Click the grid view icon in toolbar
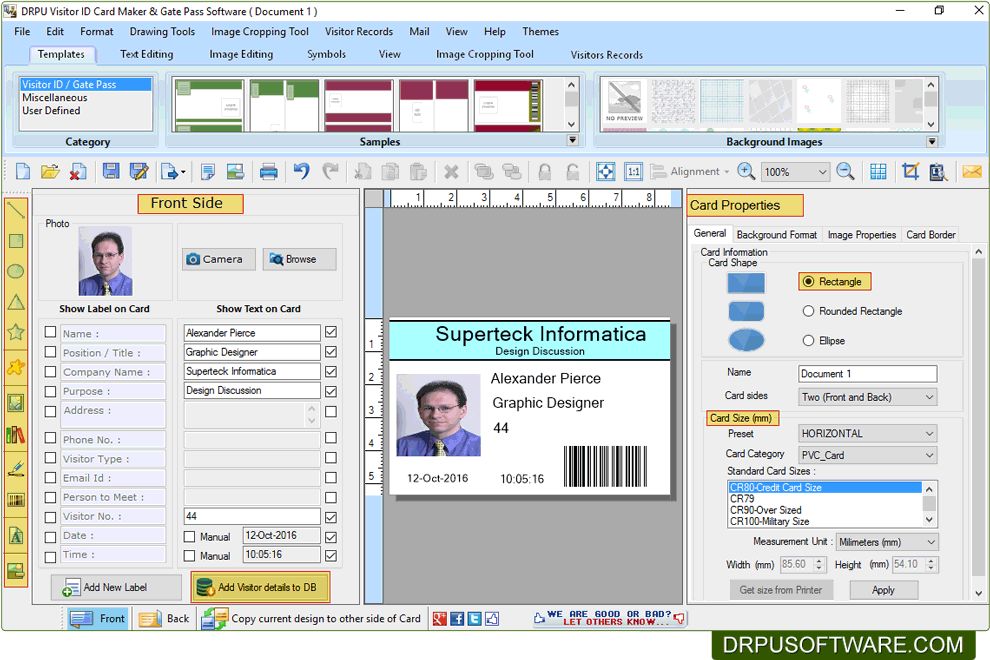The width and height of the screenshot is (990, 660). [878, 171]
